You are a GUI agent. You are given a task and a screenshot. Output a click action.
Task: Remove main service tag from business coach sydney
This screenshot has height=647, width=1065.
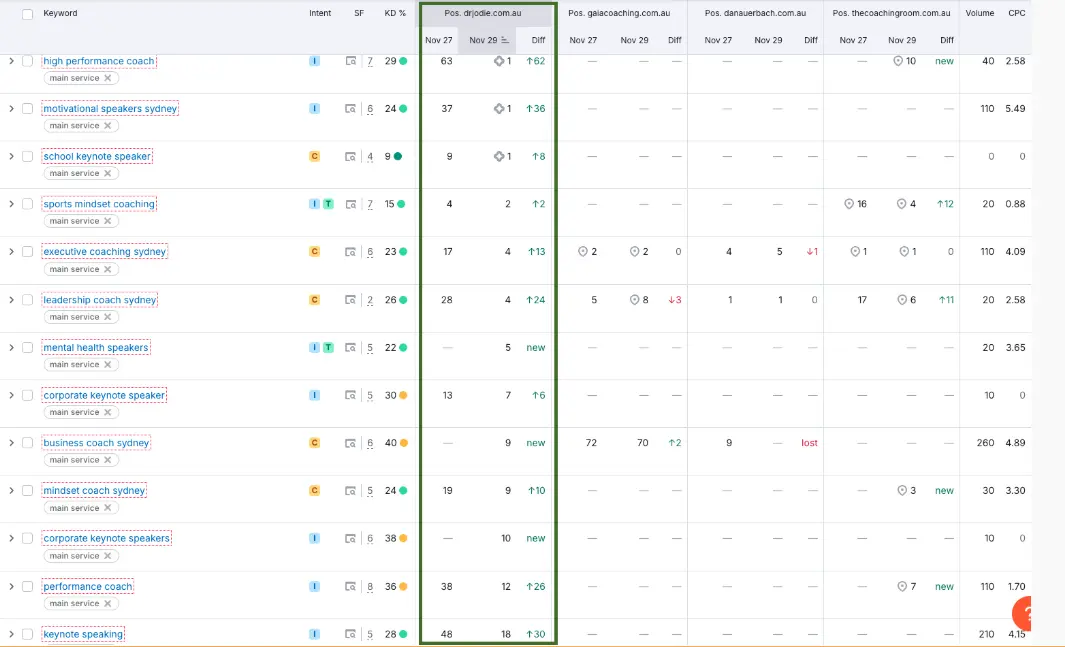108,460
